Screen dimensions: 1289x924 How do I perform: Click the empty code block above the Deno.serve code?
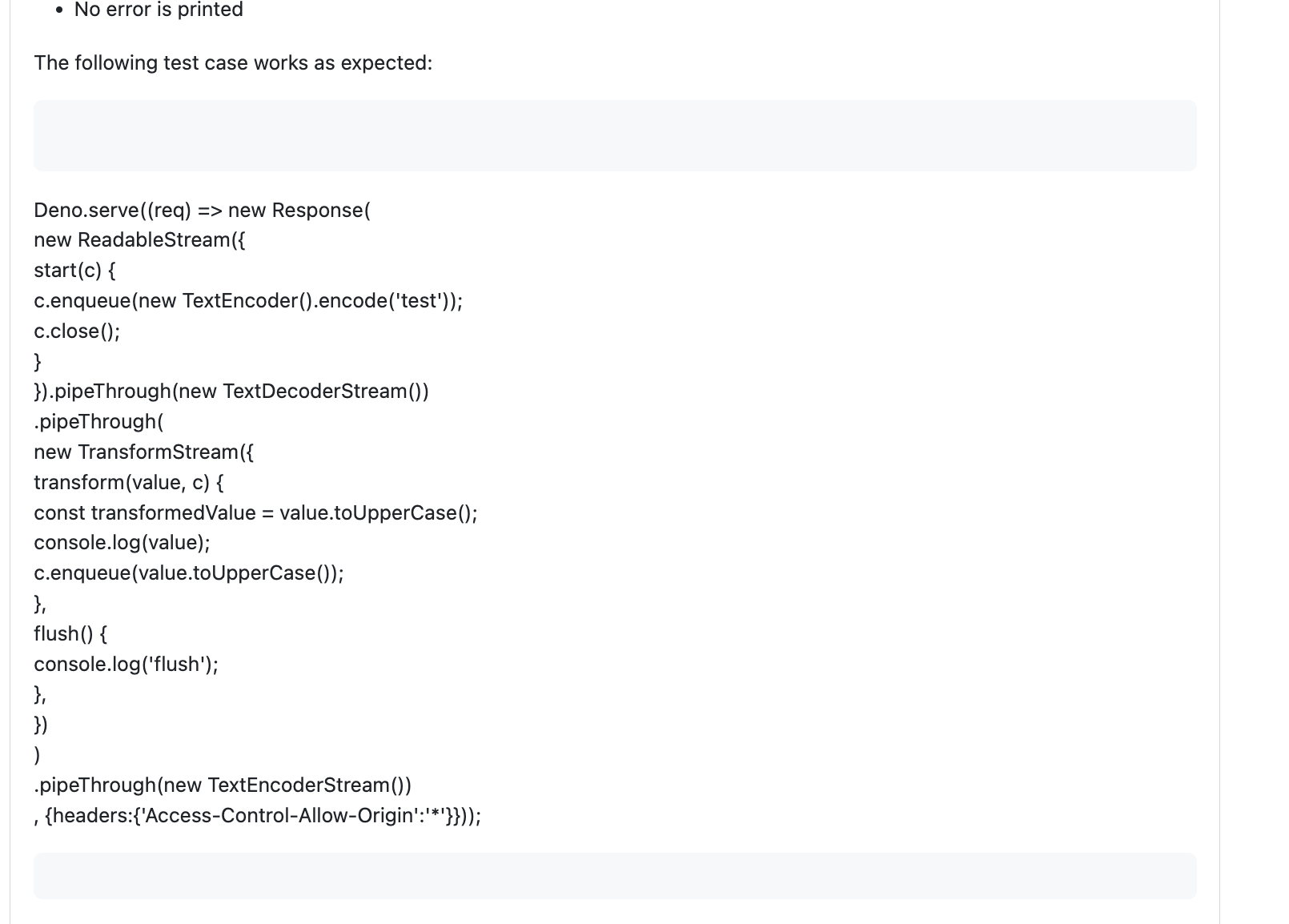click(615, 135)
